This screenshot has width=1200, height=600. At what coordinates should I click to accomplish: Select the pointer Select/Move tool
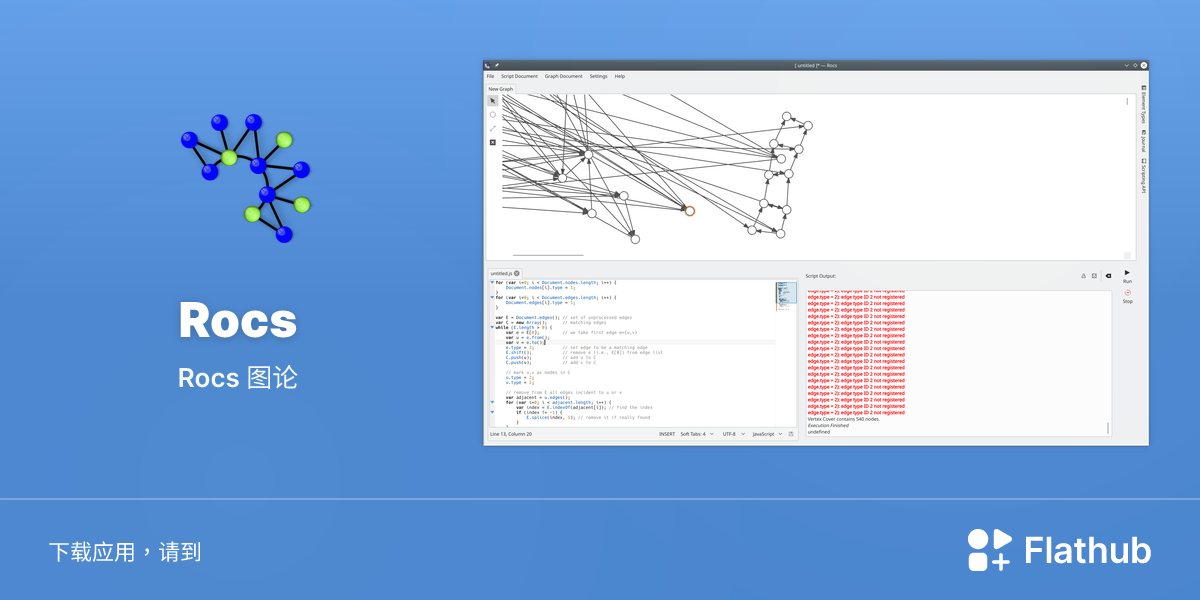click(492, 101)
